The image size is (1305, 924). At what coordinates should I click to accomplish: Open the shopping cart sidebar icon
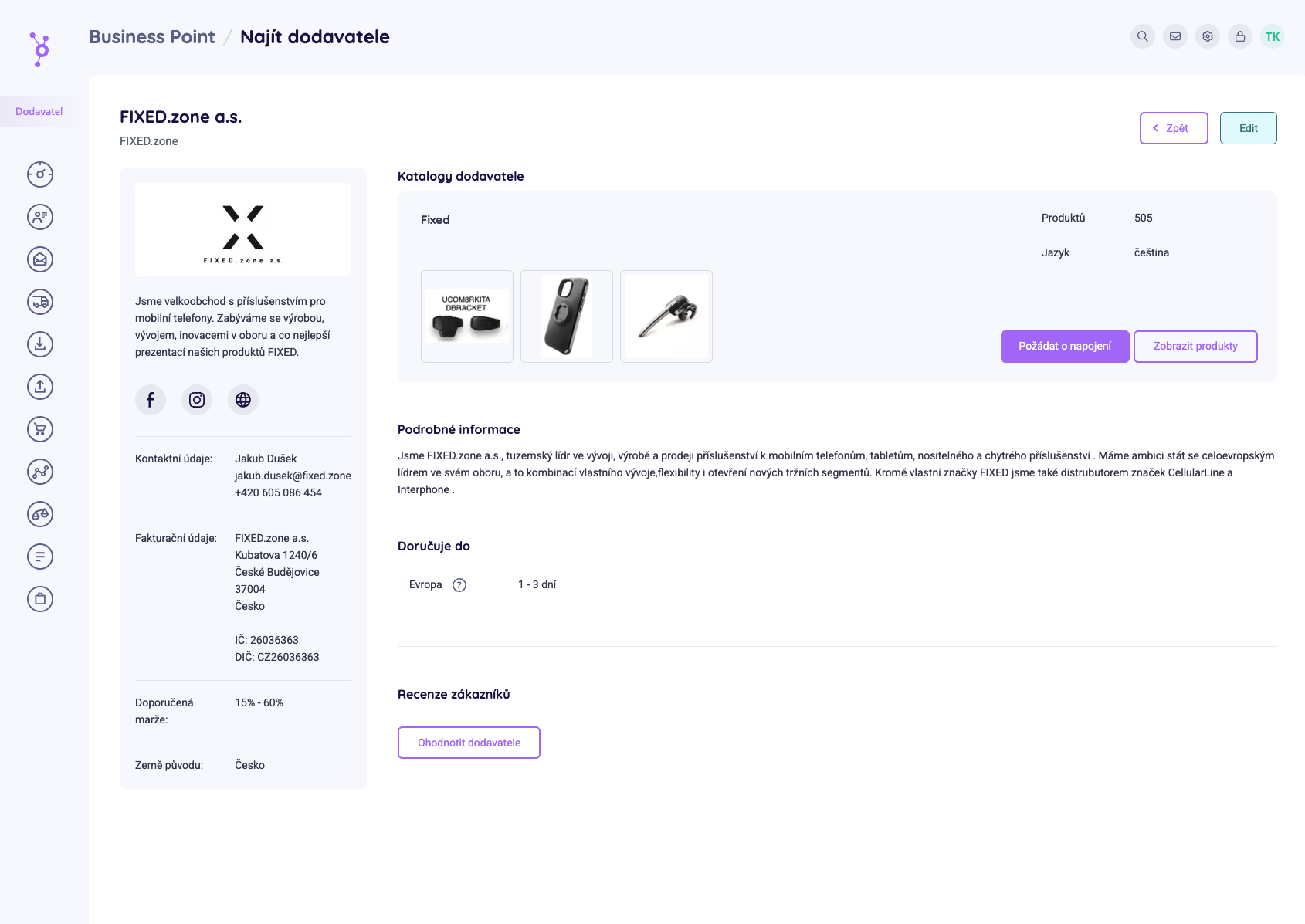click(40, 429)
